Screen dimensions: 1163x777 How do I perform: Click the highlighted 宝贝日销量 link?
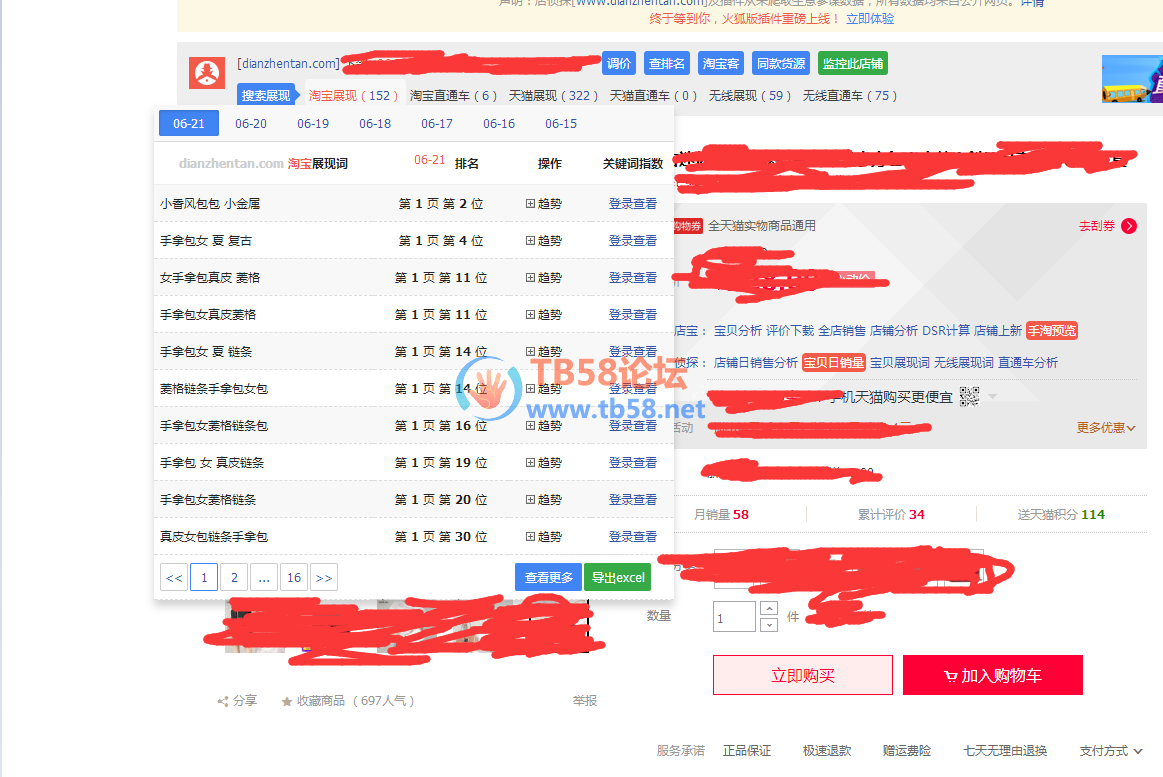tap(834, 363)
